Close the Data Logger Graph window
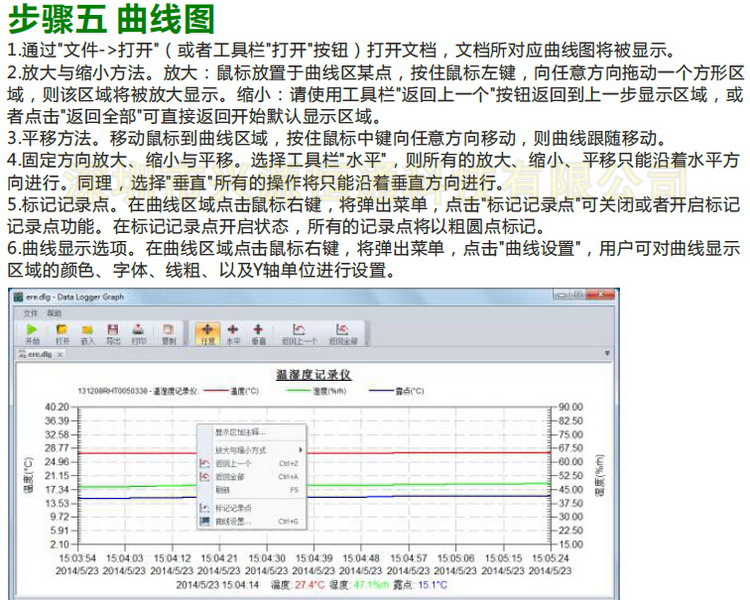Viewport: 750px width, 600px height. tap(601, 295)
